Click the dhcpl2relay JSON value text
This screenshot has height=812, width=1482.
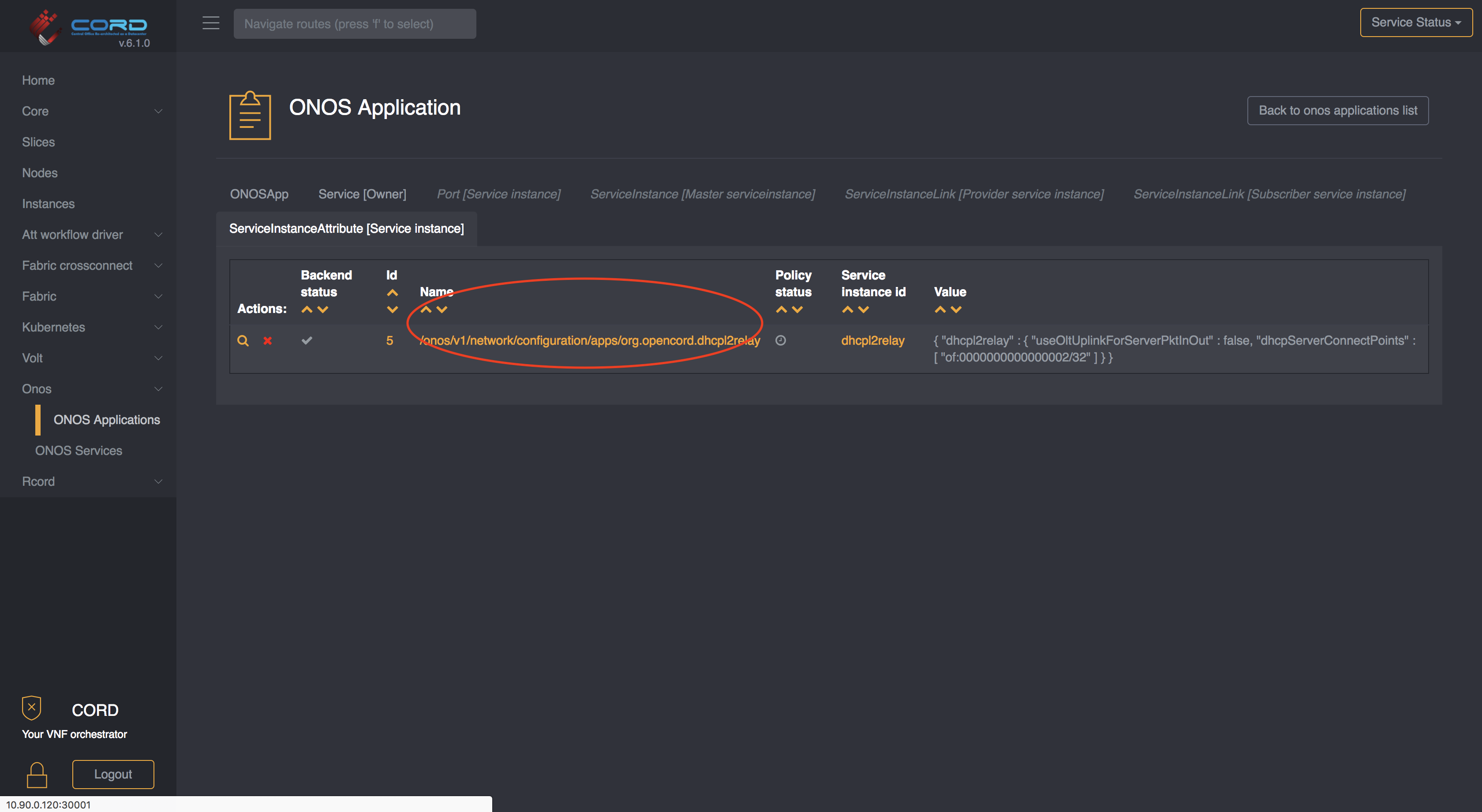(x=1174, y=349)
